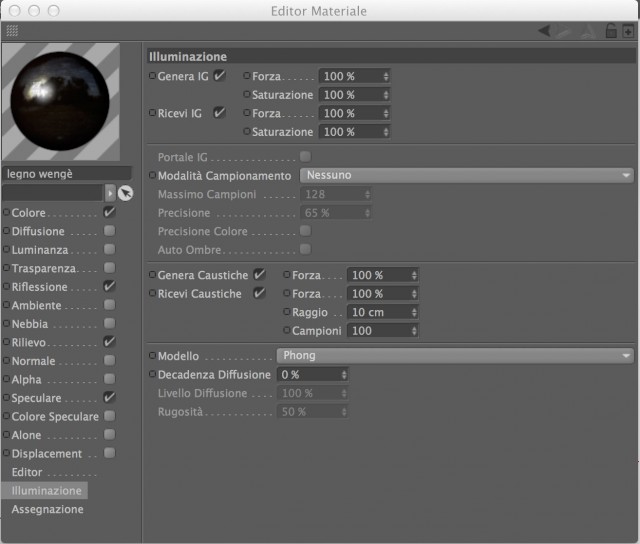
Task: Enable the Displacement channel checkbox
Action: 109,453
